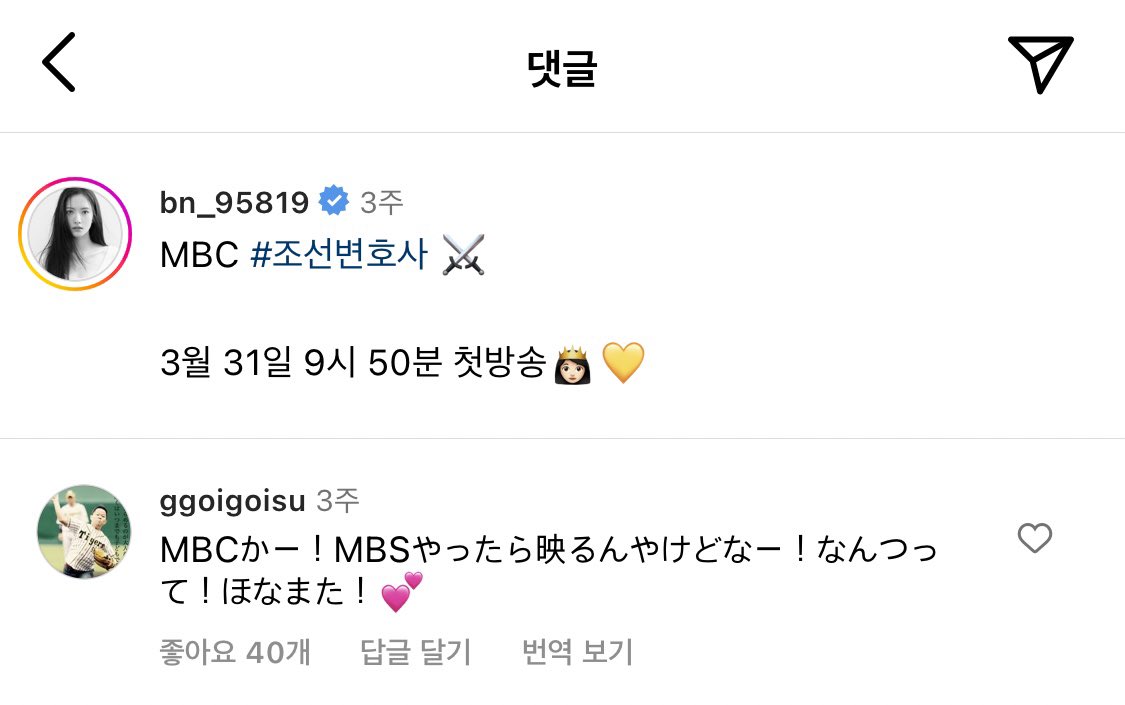Click the 첫방송 caption line text
The image size is (1125, 705).
[353, 362]
